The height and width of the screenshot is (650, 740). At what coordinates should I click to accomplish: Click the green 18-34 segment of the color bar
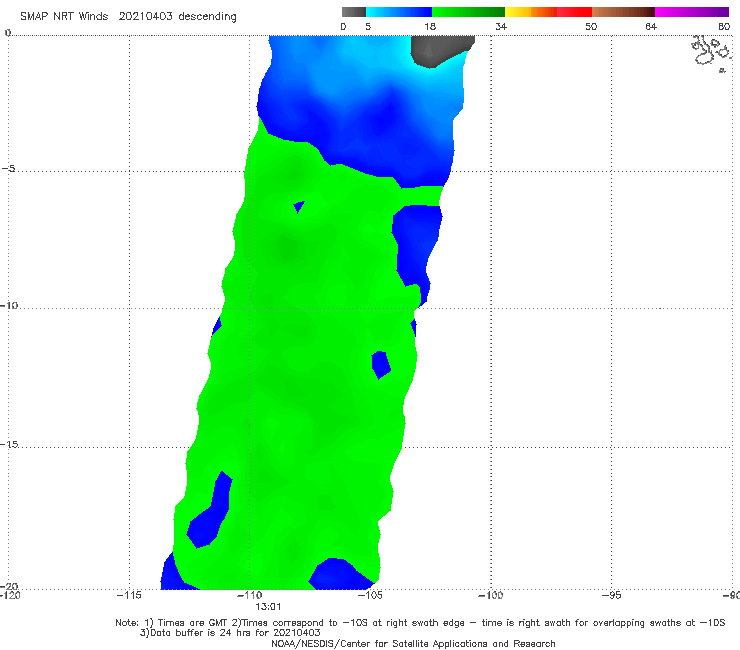pyautogui.click(x=468, y=12)
